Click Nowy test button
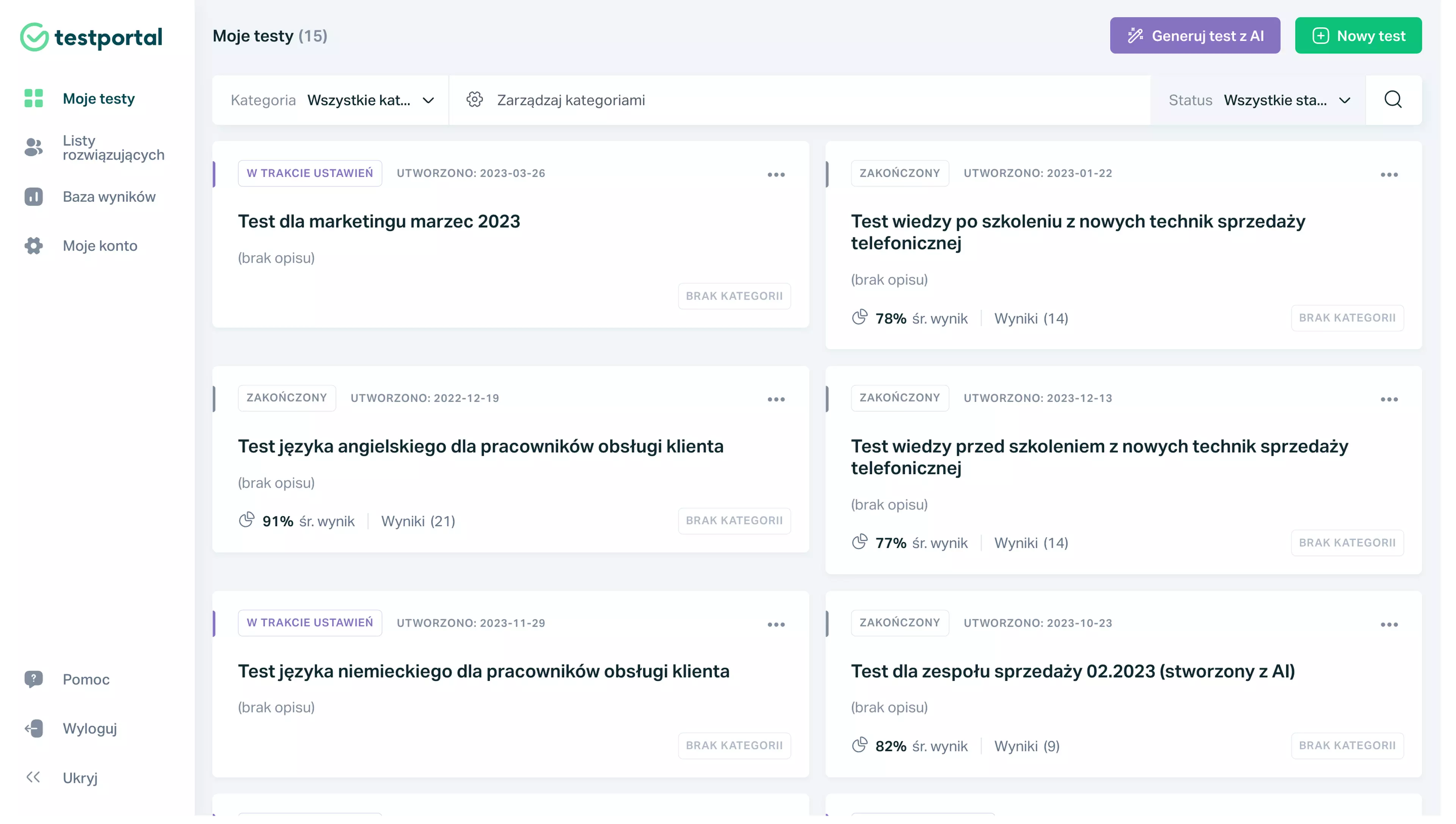 (1359, 36)
